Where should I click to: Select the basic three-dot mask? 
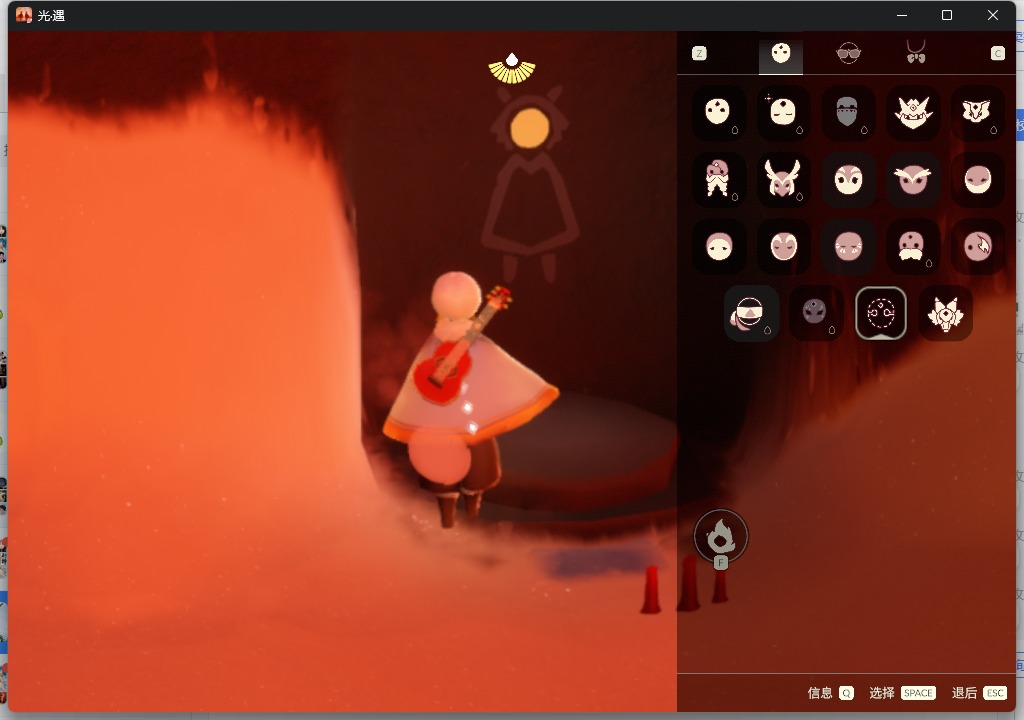click(718, 112)
